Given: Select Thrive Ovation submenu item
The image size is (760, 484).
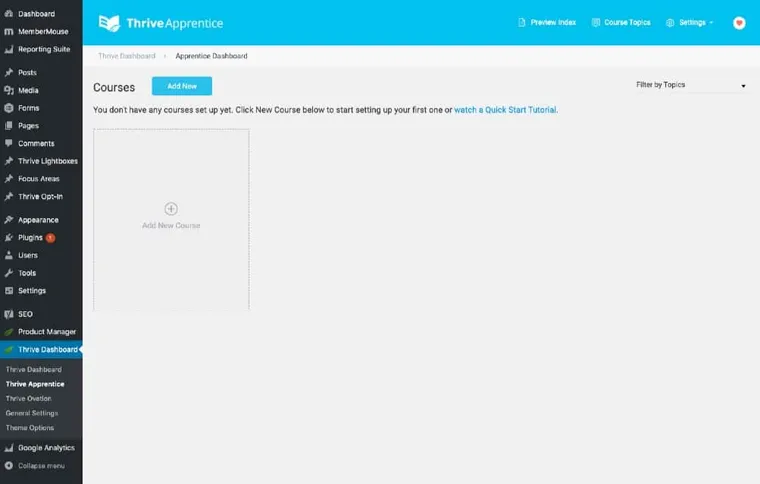Looking at the screenshot, I should click(x=29, y=398).
